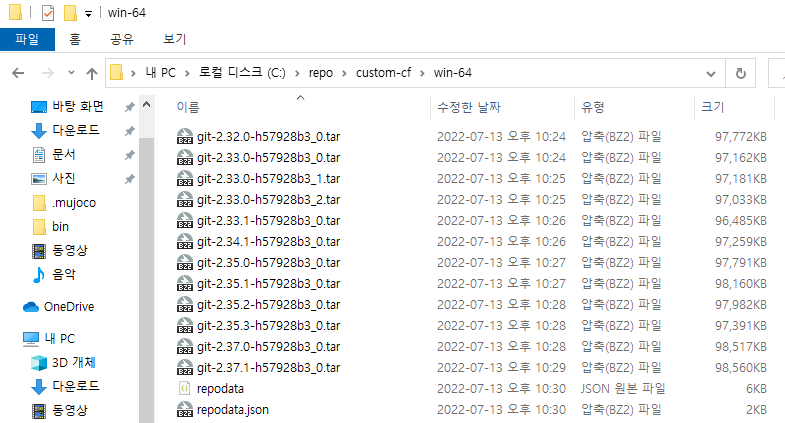Click the navigation pane scrollbar track
The width and height of the screenshot is (785, 423).
pyautogui.click(x=147, y=280)
